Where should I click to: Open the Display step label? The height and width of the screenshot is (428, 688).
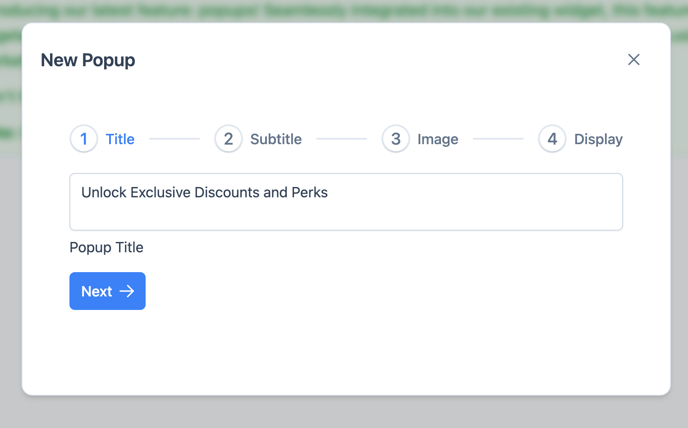pos(598,139)
